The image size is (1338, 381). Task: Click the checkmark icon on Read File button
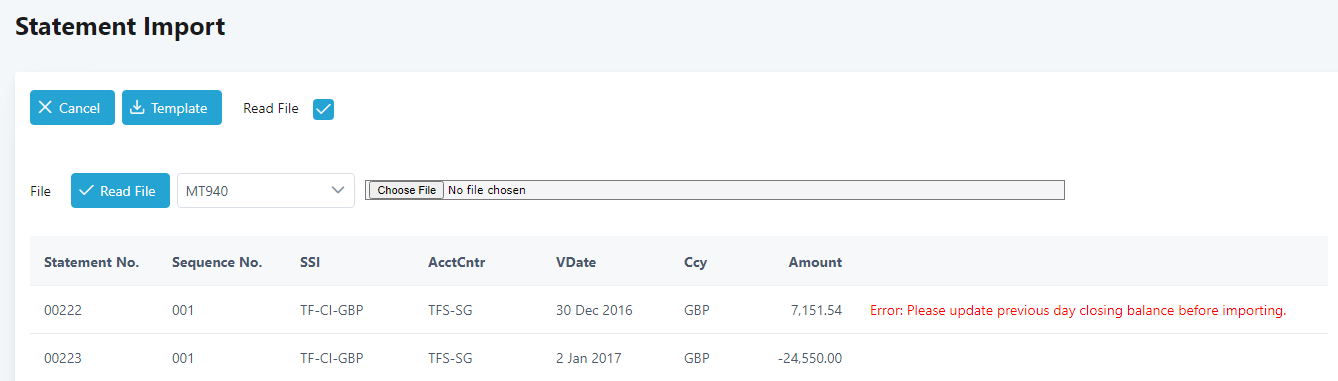pyautogui.click(x=86, y=190)
